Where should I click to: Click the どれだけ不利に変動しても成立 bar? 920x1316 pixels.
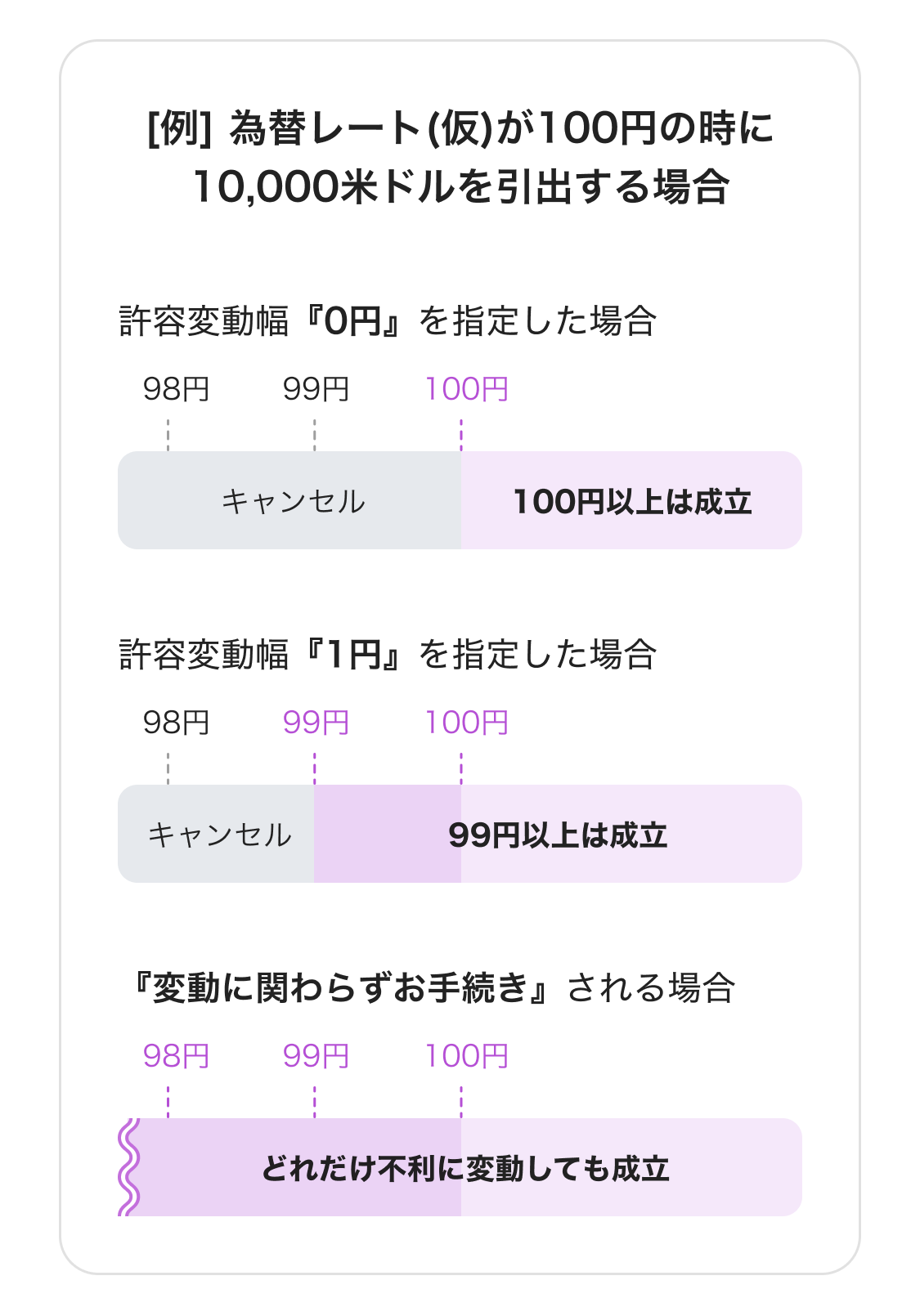coord(460,1167)
